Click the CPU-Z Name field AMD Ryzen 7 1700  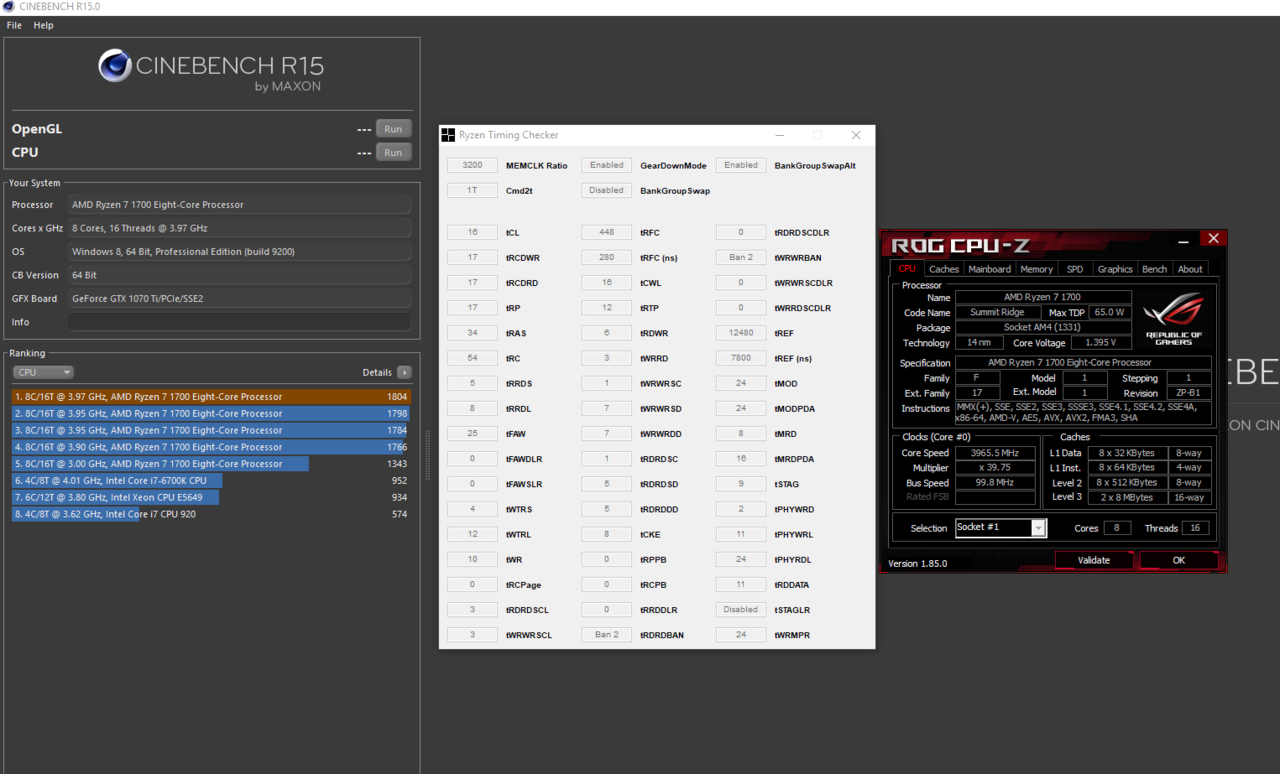1043,297
